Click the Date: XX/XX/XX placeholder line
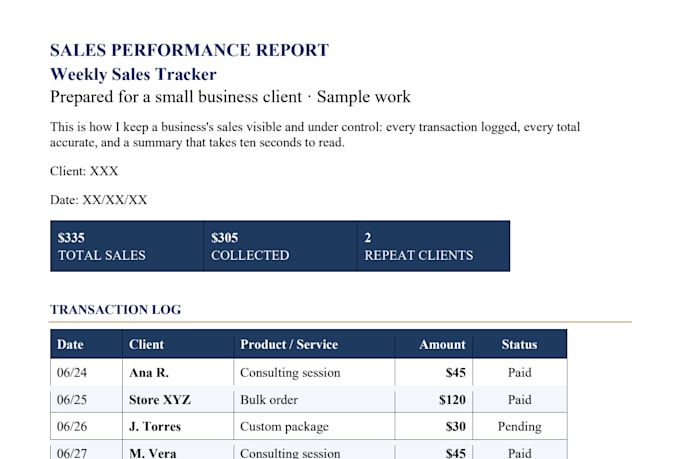 (x=98, y=200)
